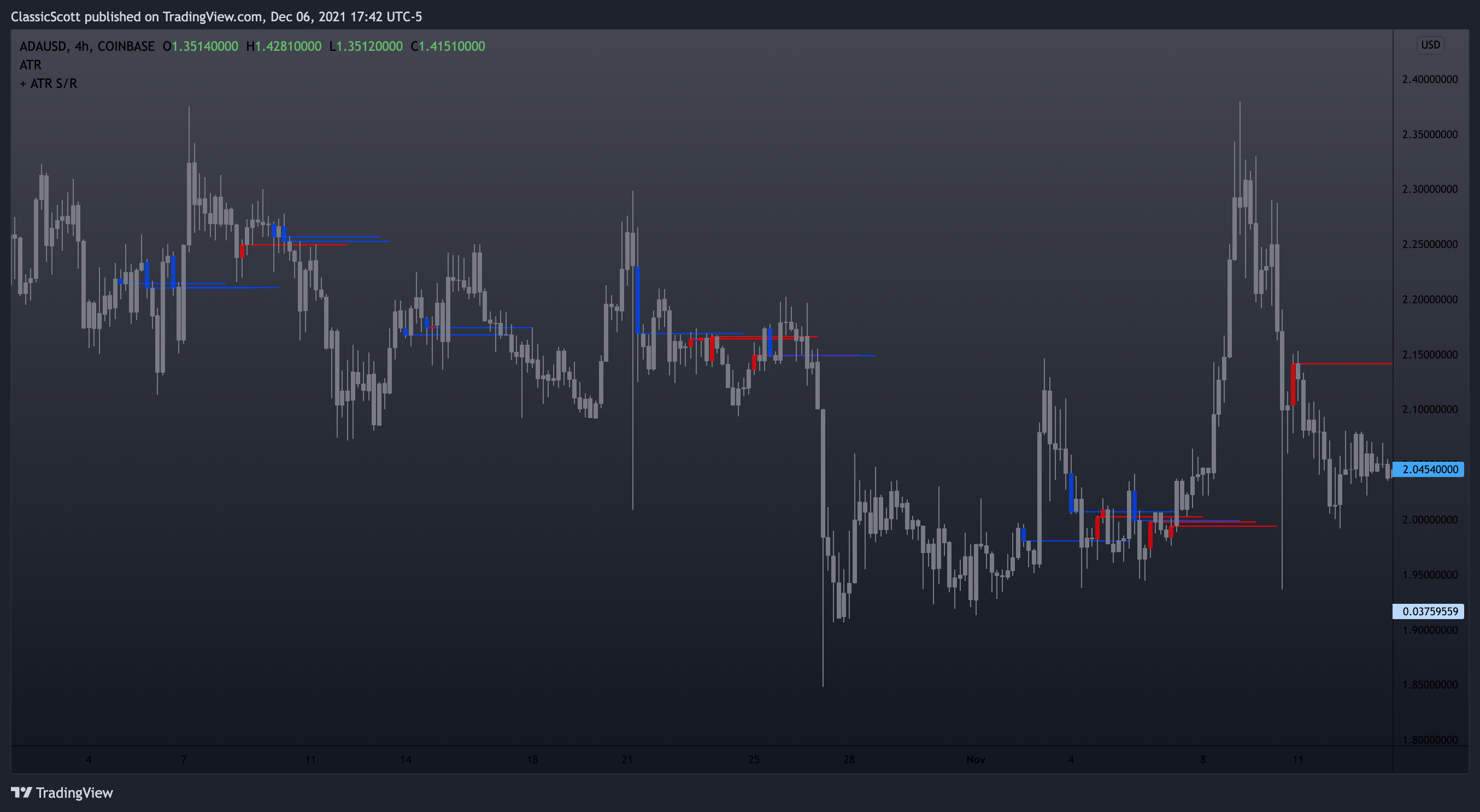Viewport: 1480px width, 812px height.
Task: Click the 28 date label on time axis
Action: click(x=849, y=760)
